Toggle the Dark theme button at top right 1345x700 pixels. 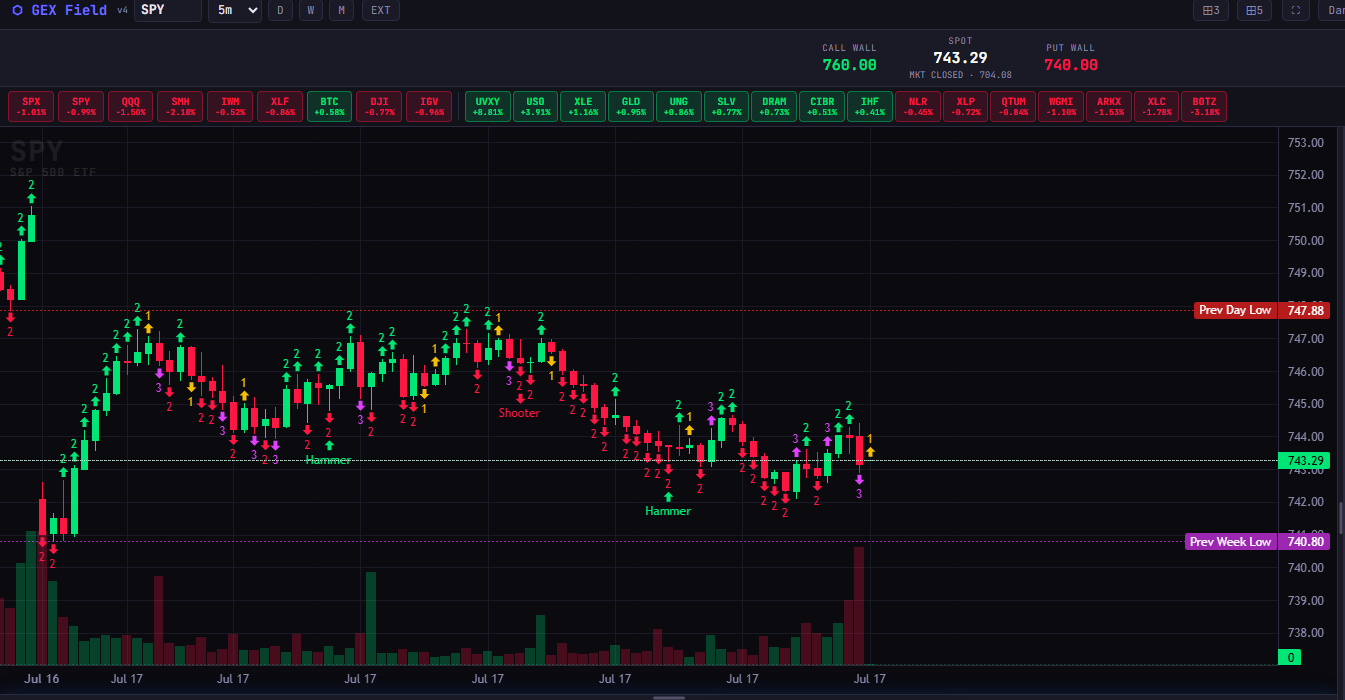coord(1332,10)
